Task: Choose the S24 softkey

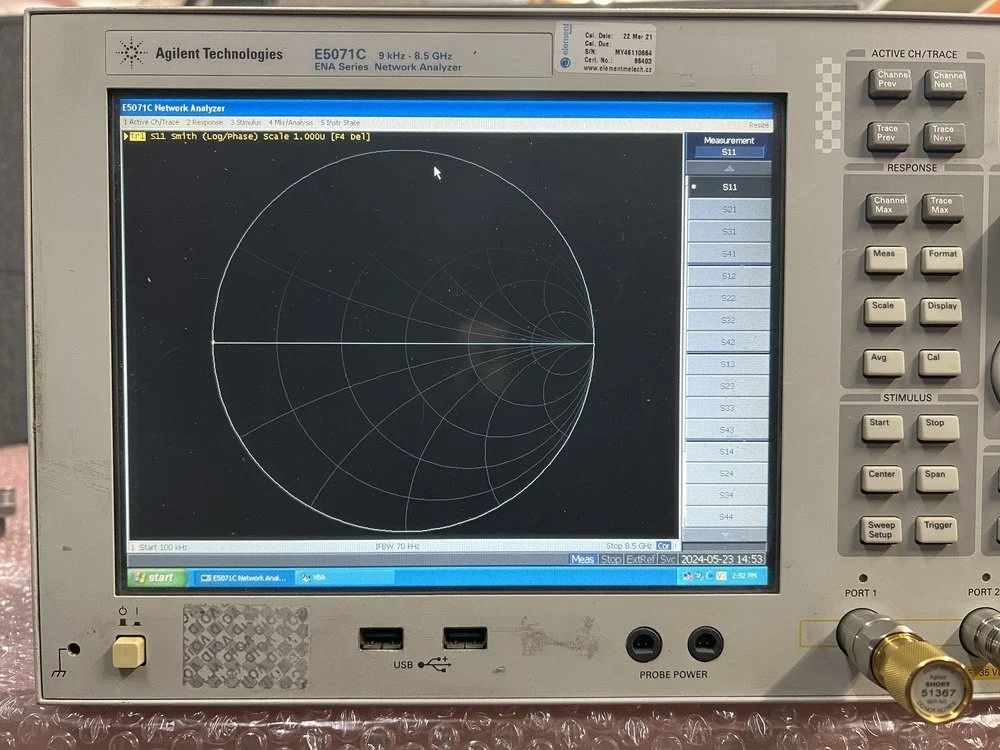Action: pyautogui.click(x=726, y=473)
